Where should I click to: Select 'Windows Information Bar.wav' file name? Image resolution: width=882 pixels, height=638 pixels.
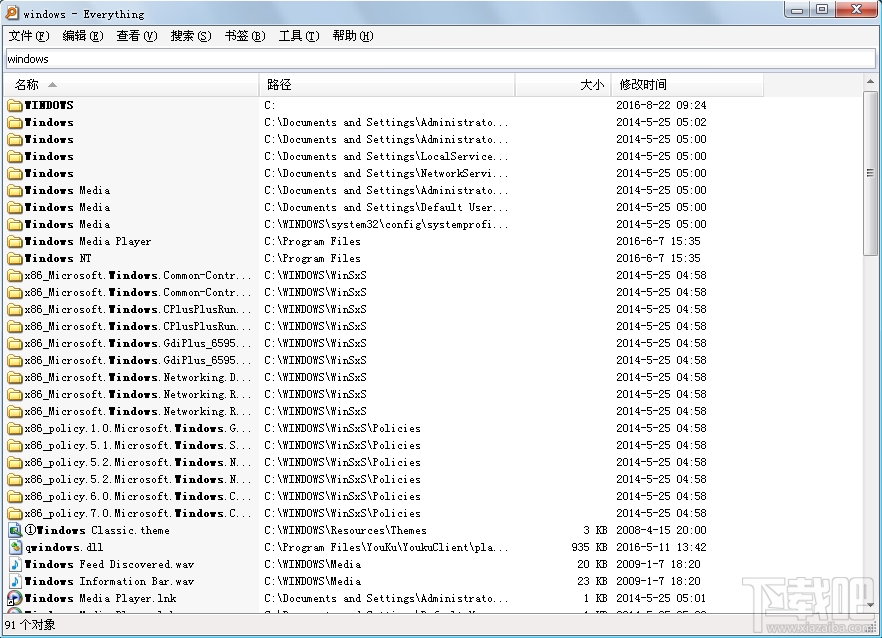coord(109,581)
